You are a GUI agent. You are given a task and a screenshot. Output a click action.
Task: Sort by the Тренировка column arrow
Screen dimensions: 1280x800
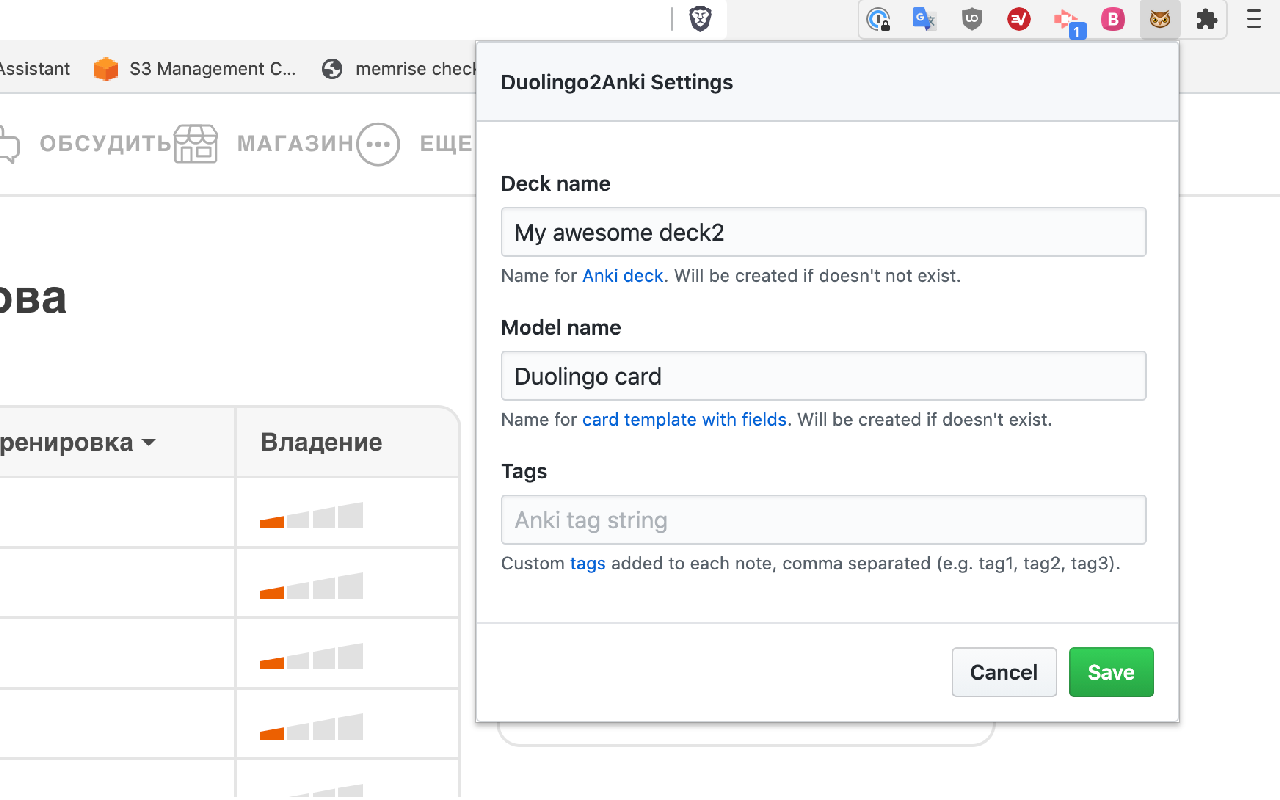click(x=149, y=442)
